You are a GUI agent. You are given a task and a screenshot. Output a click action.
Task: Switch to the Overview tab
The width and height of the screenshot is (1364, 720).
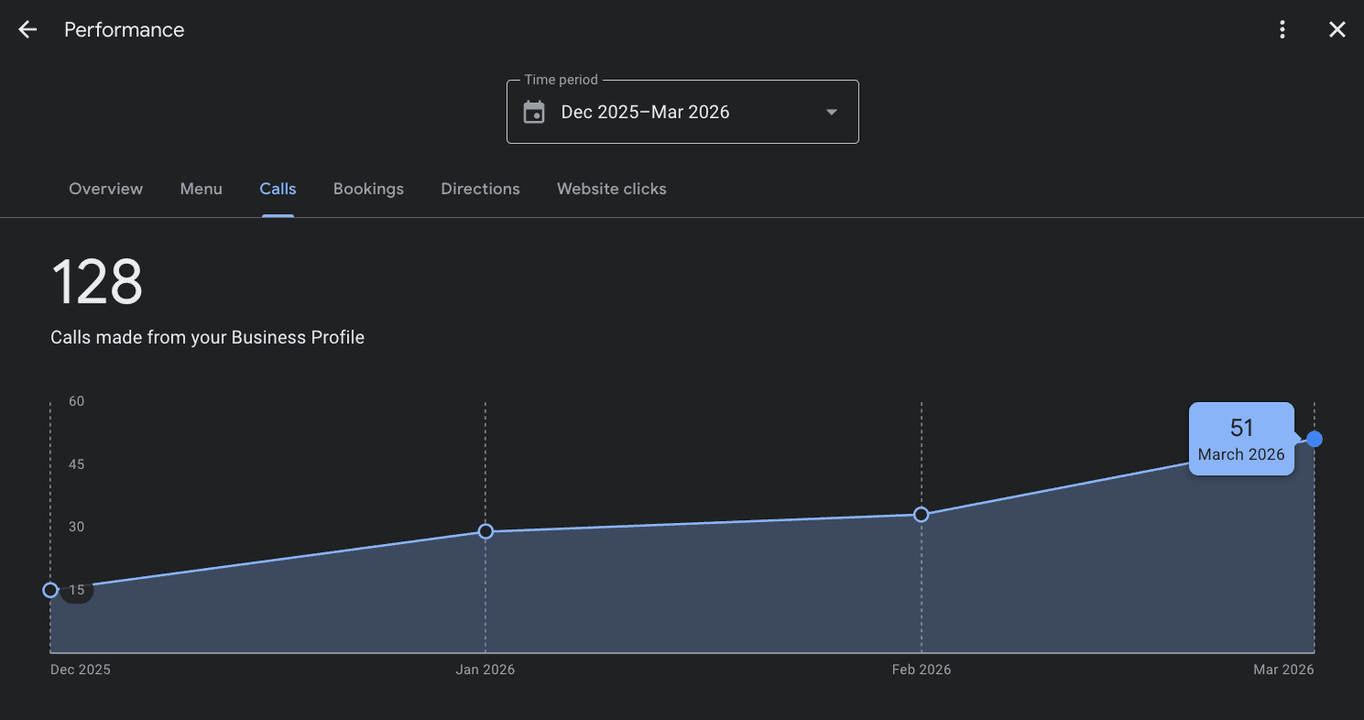coord(106,189)
